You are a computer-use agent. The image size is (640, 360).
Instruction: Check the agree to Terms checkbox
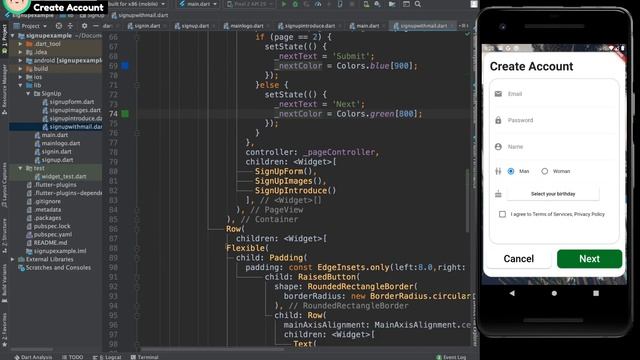tap(502, 214)
